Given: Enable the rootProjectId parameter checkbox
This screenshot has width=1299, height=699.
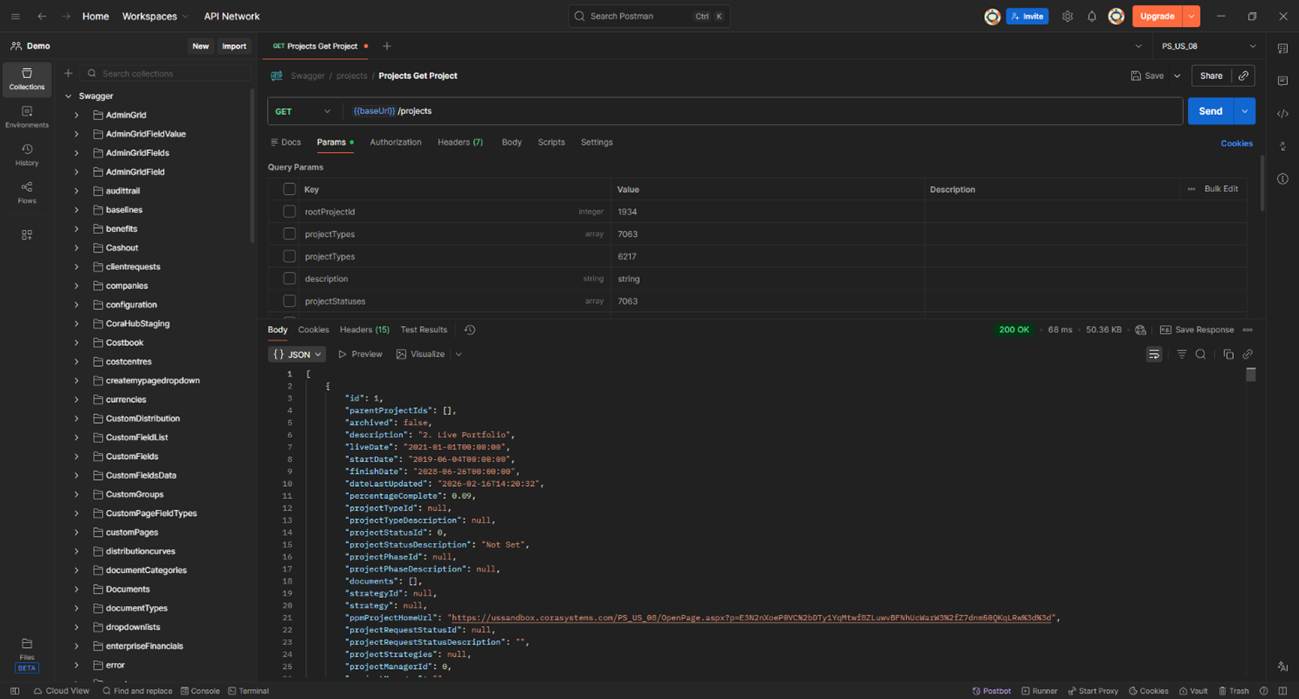Looking at the screenshot, I should pyautogui.click(x=289, y=212).
